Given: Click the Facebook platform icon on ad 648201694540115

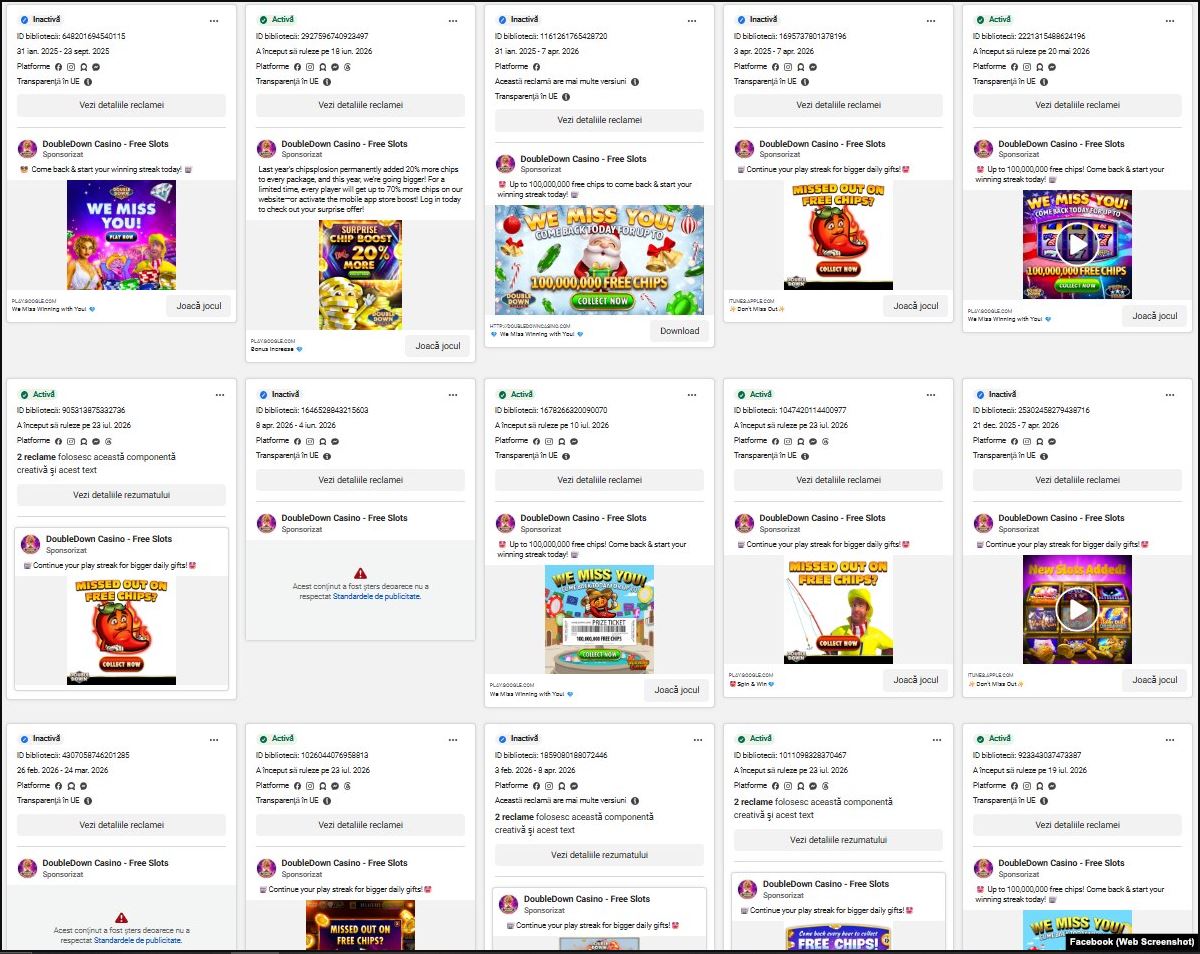Looking at the screenshot, I should point(59,67).
